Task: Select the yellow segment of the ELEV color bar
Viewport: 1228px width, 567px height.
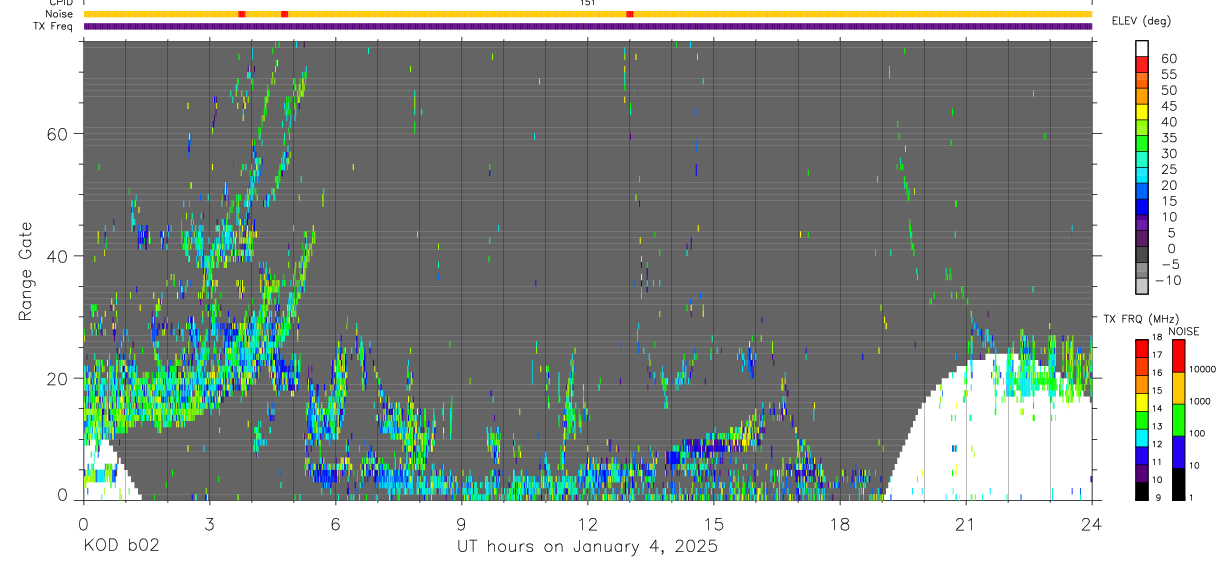Action: click(x=1144, y=113)
